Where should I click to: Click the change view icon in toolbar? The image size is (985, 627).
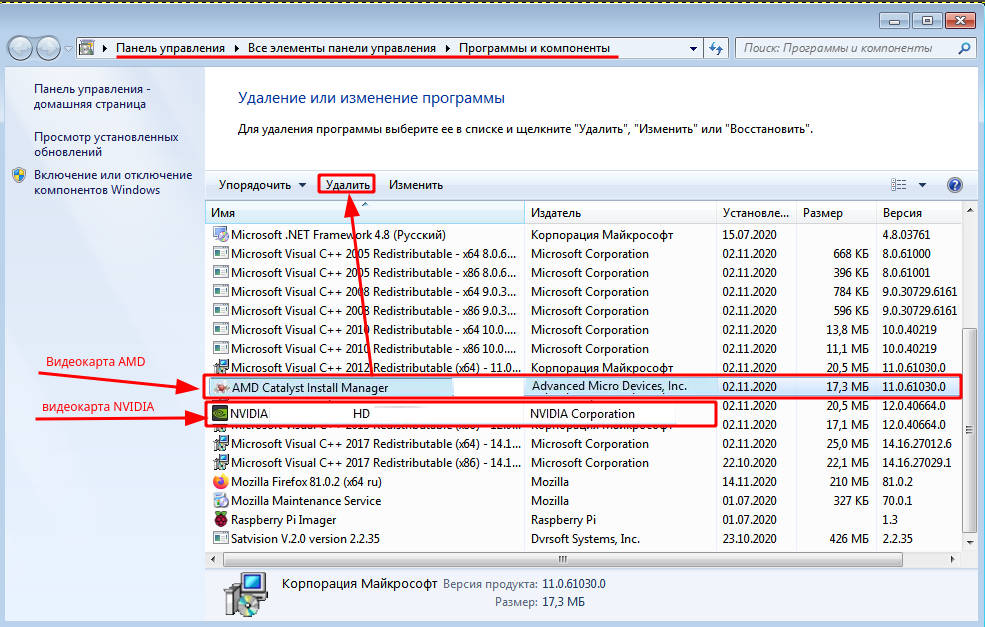pyautogui.click(x=898, y=185)
